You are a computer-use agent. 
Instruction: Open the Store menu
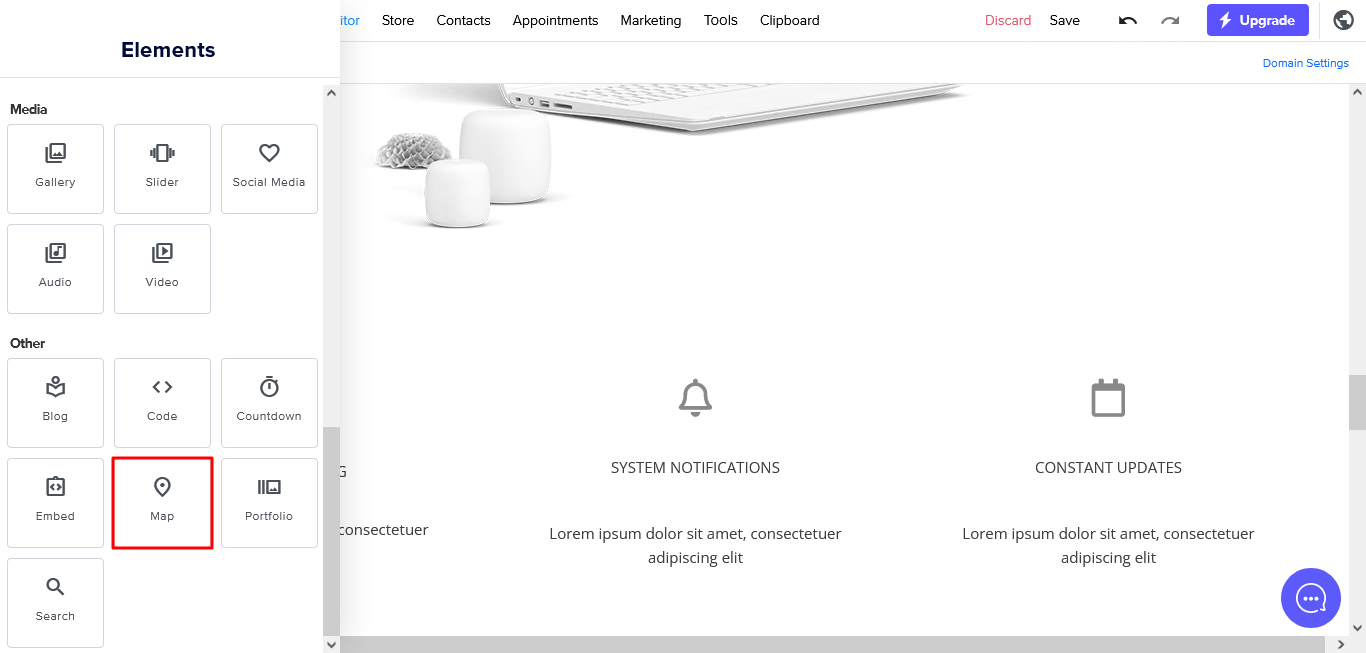[x=398, y=20]
